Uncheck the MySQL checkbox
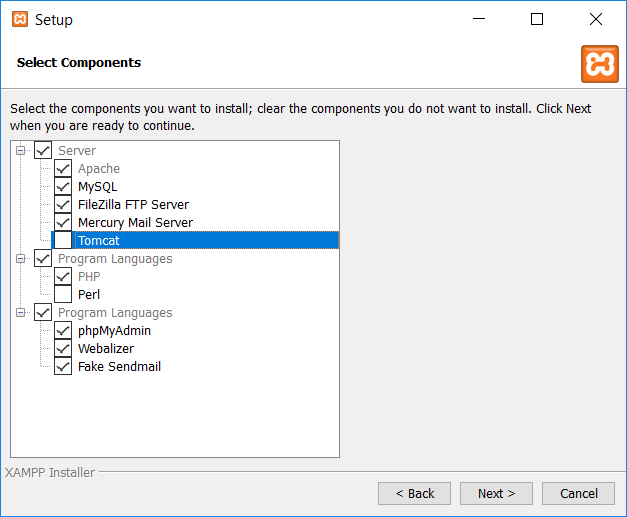 tap(63, 186)
